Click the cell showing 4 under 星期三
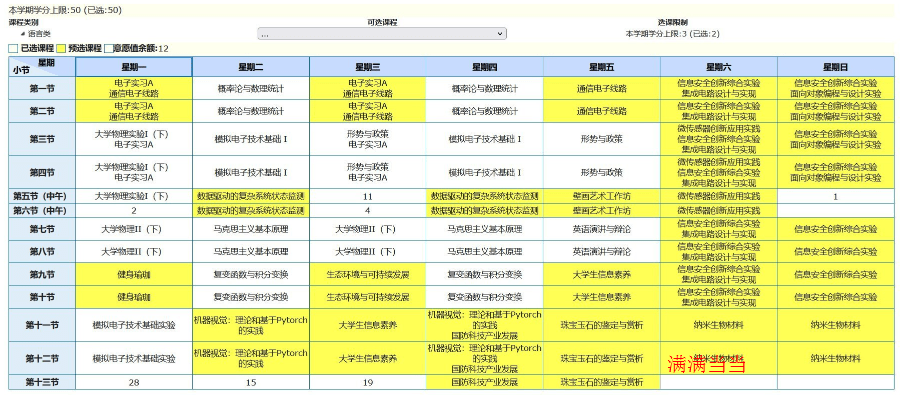Viewport: 900px width, 395px height. [368, 211]
